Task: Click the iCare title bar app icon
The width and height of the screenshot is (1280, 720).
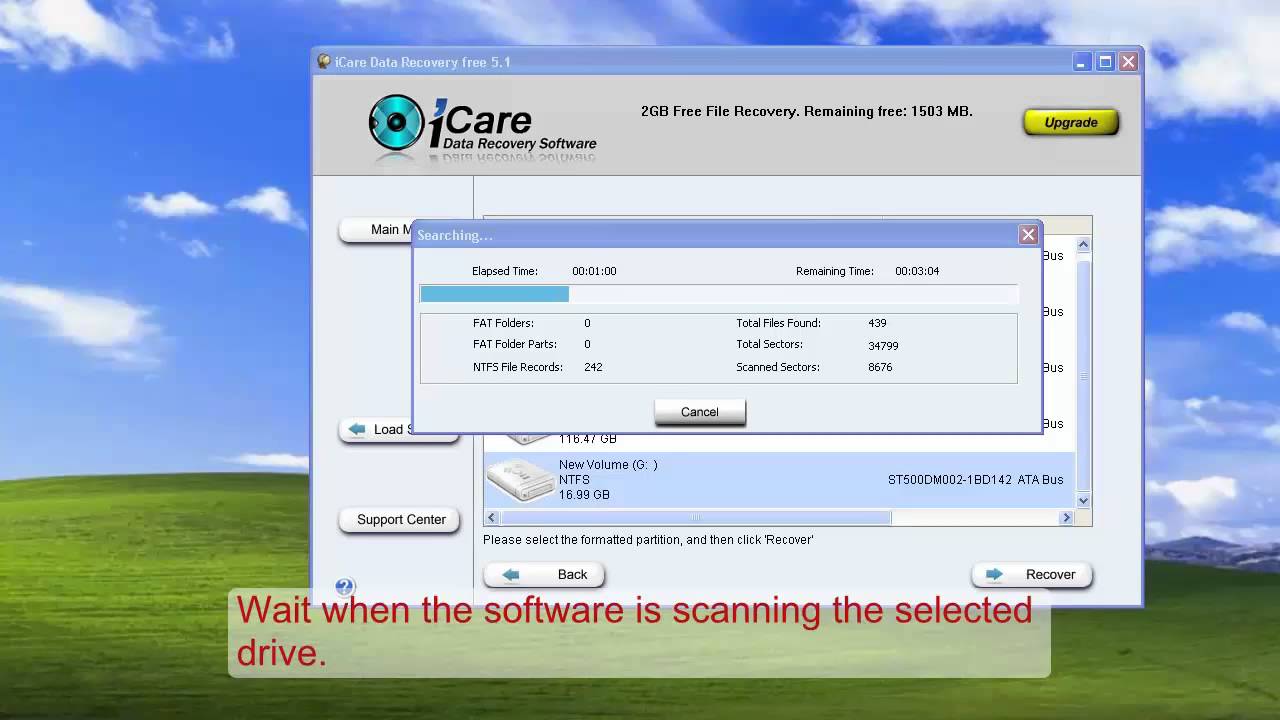Action: pyautogui.click(x=324, y=62)
